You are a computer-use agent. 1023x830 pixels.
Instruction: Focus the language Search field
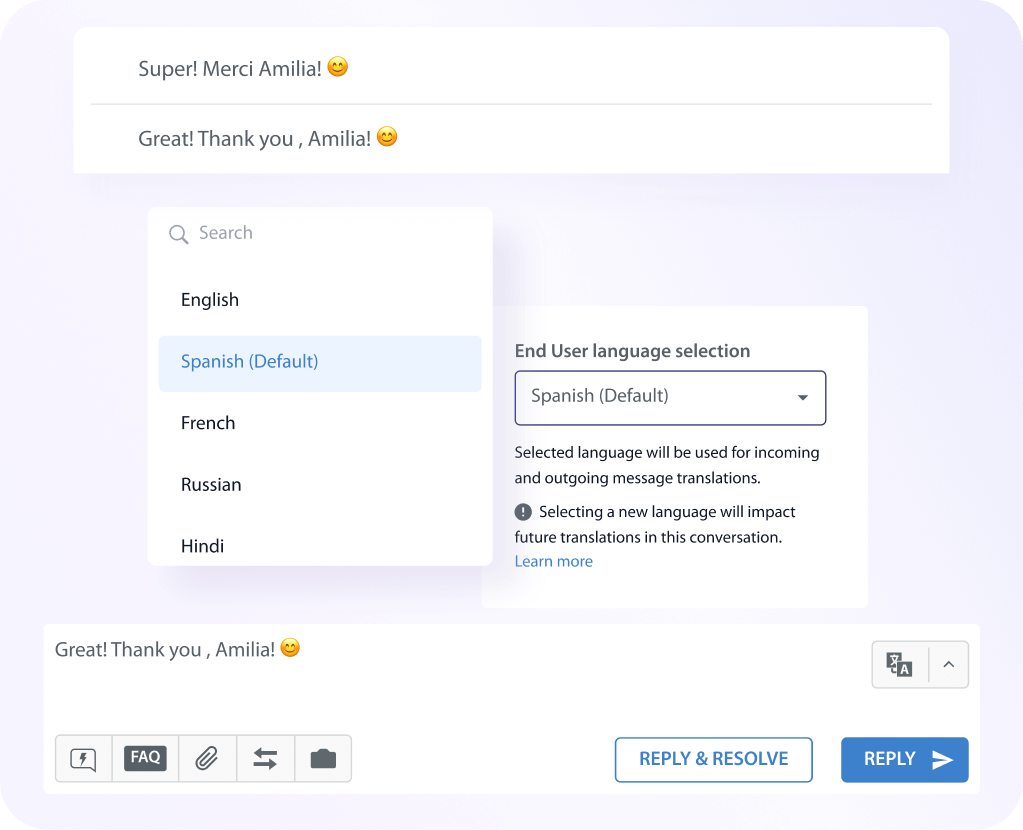click(x=330, y=233)
